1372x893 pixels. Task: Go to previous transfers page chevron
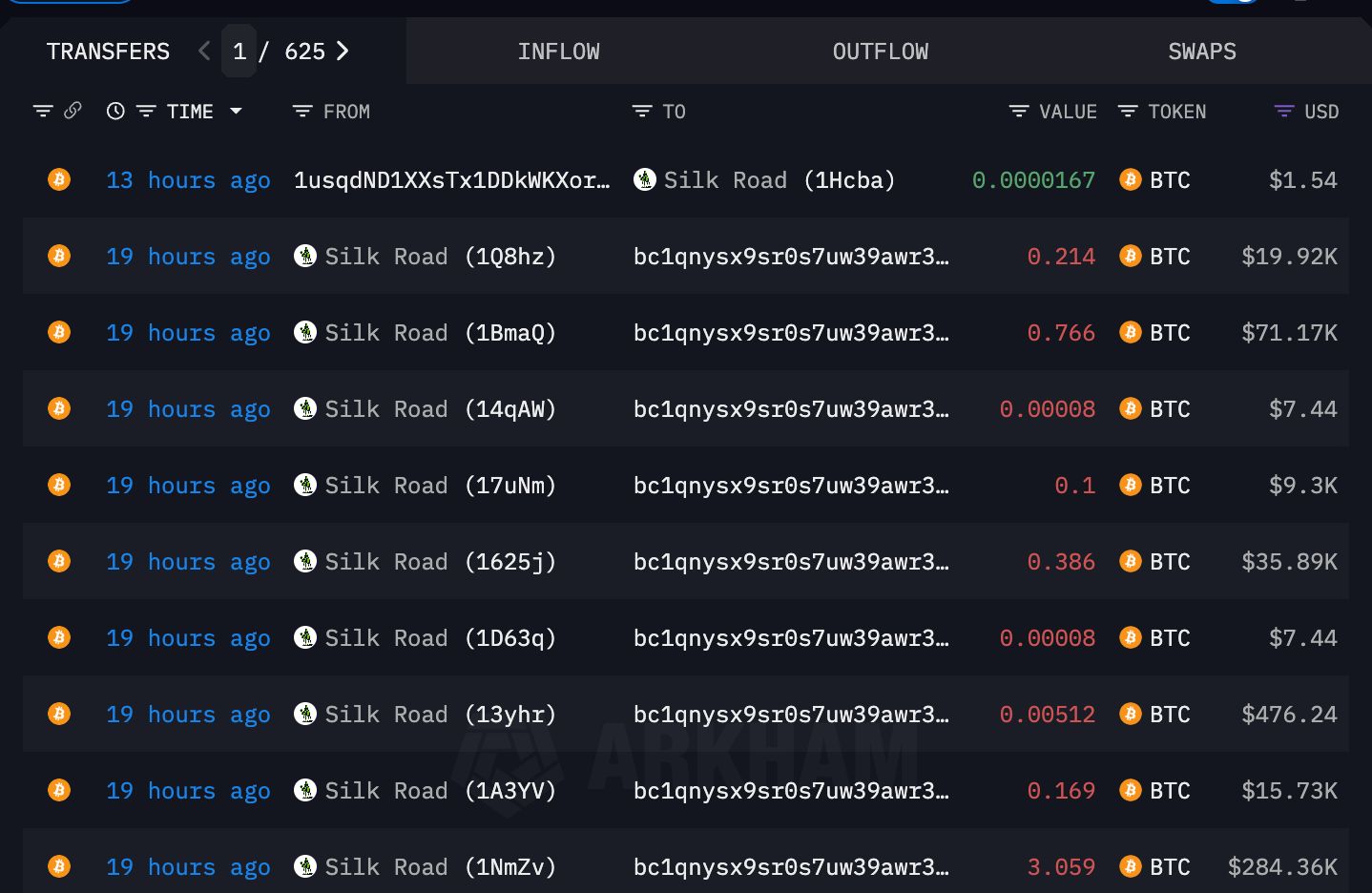tap(204, 52)
